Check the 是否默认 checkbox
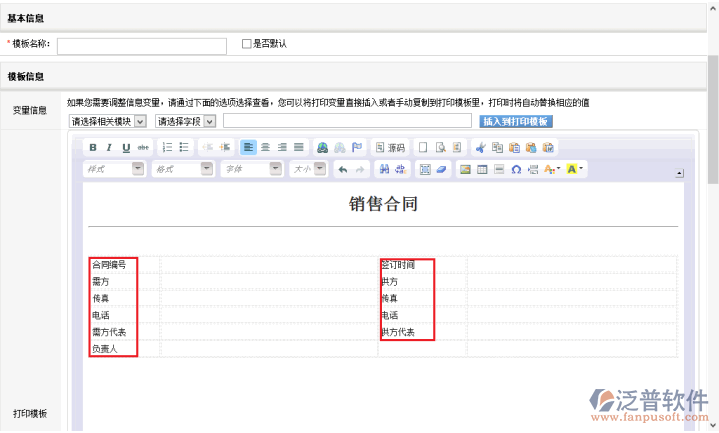The width and height of the screenshot is (719, 433). pyautogui.click(x=247, y=44)
